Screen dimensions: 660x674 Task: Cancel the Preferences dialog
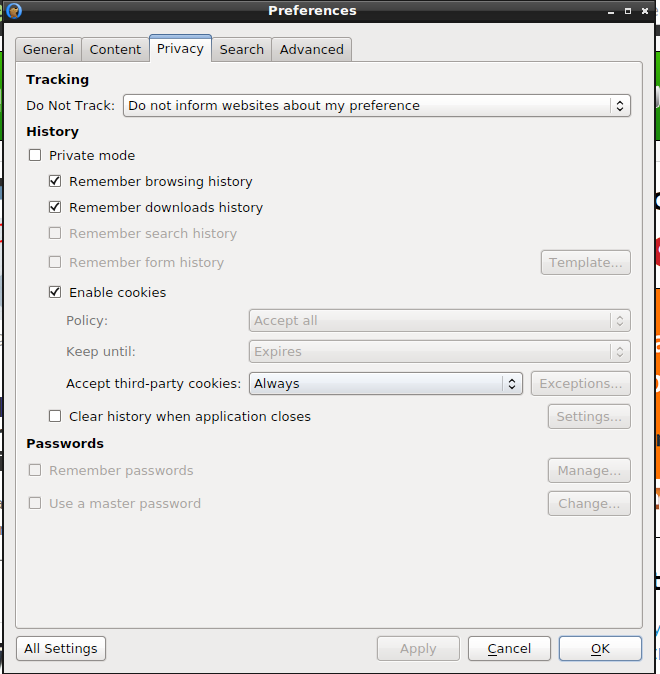pyautogui.click(x=509, y=648)
